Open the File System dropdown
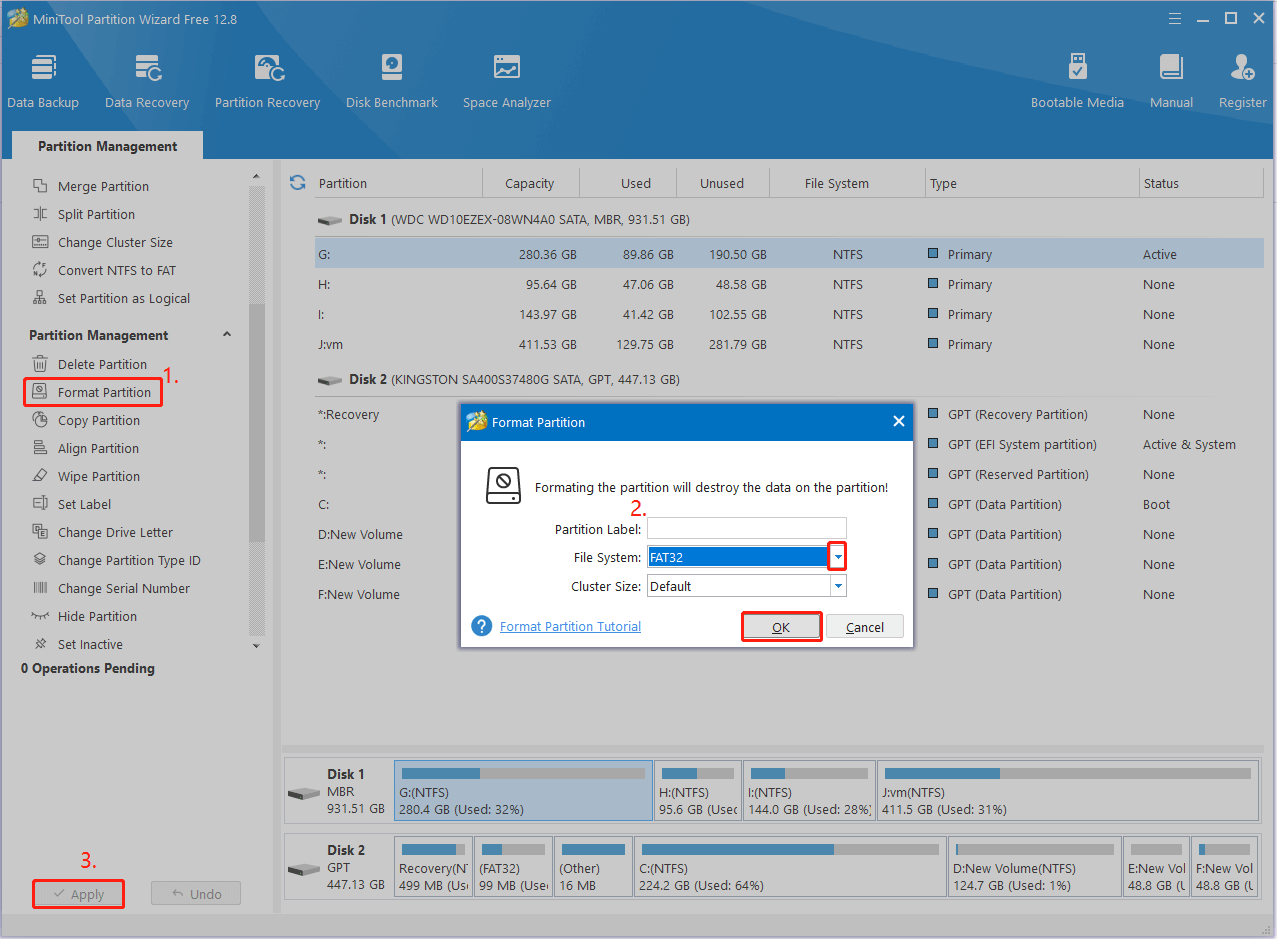This screenshot has width=1277, height=939. [838, 557]
